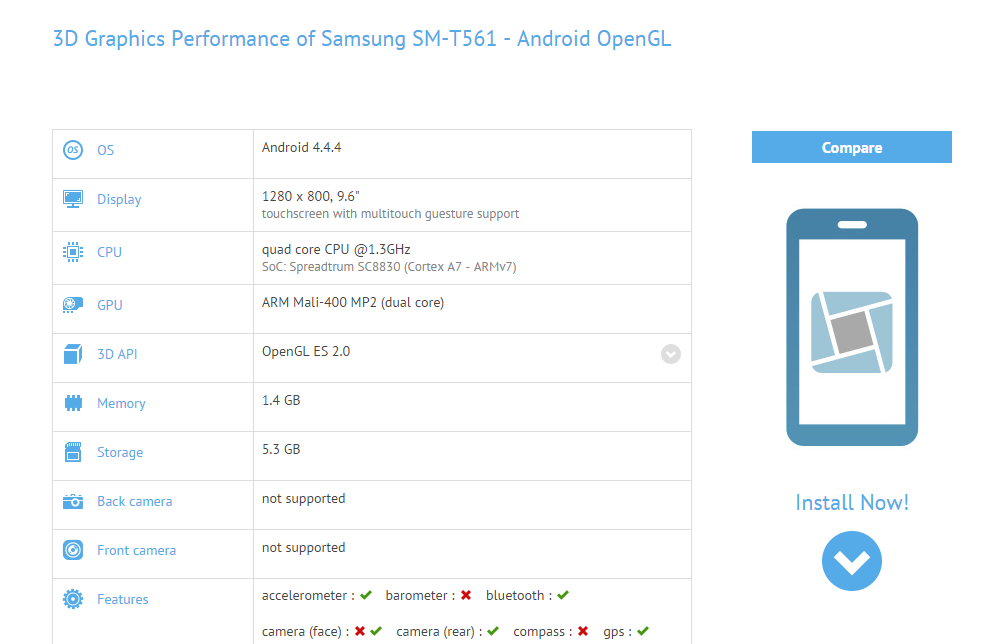Click the gps green checkmark
The width and height of the screenshot is (996, 644).
click(643, 631)
